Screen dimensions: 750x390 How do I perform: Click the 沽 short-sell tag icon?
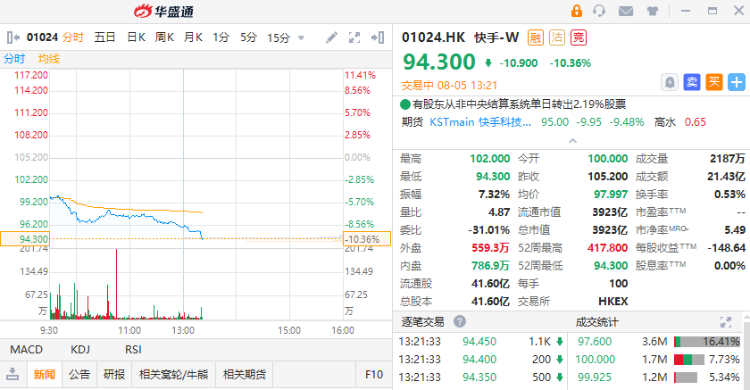click(557, 37)
